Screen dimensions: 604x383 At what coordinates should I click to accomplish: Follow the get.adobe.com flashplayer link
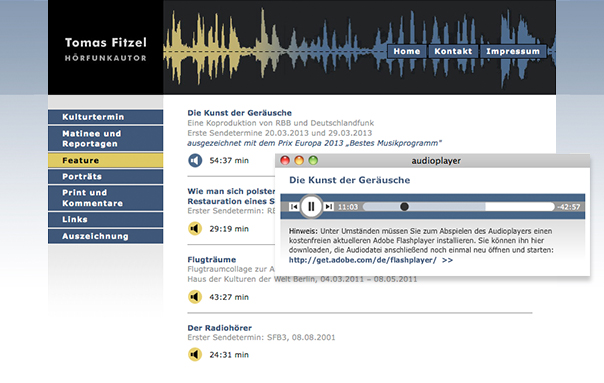(371, 260)
